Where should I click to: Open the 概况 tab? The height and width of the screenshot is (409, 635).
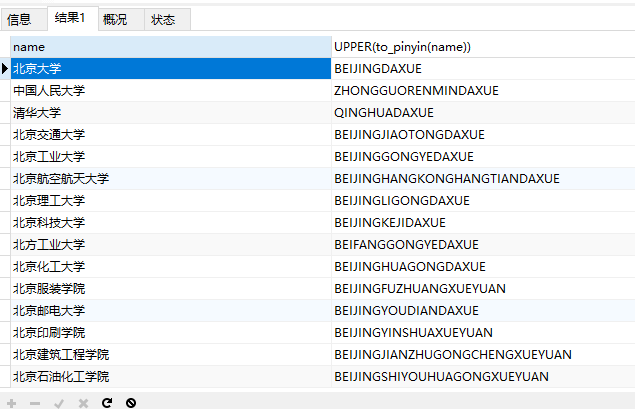(x=121, y=19)
